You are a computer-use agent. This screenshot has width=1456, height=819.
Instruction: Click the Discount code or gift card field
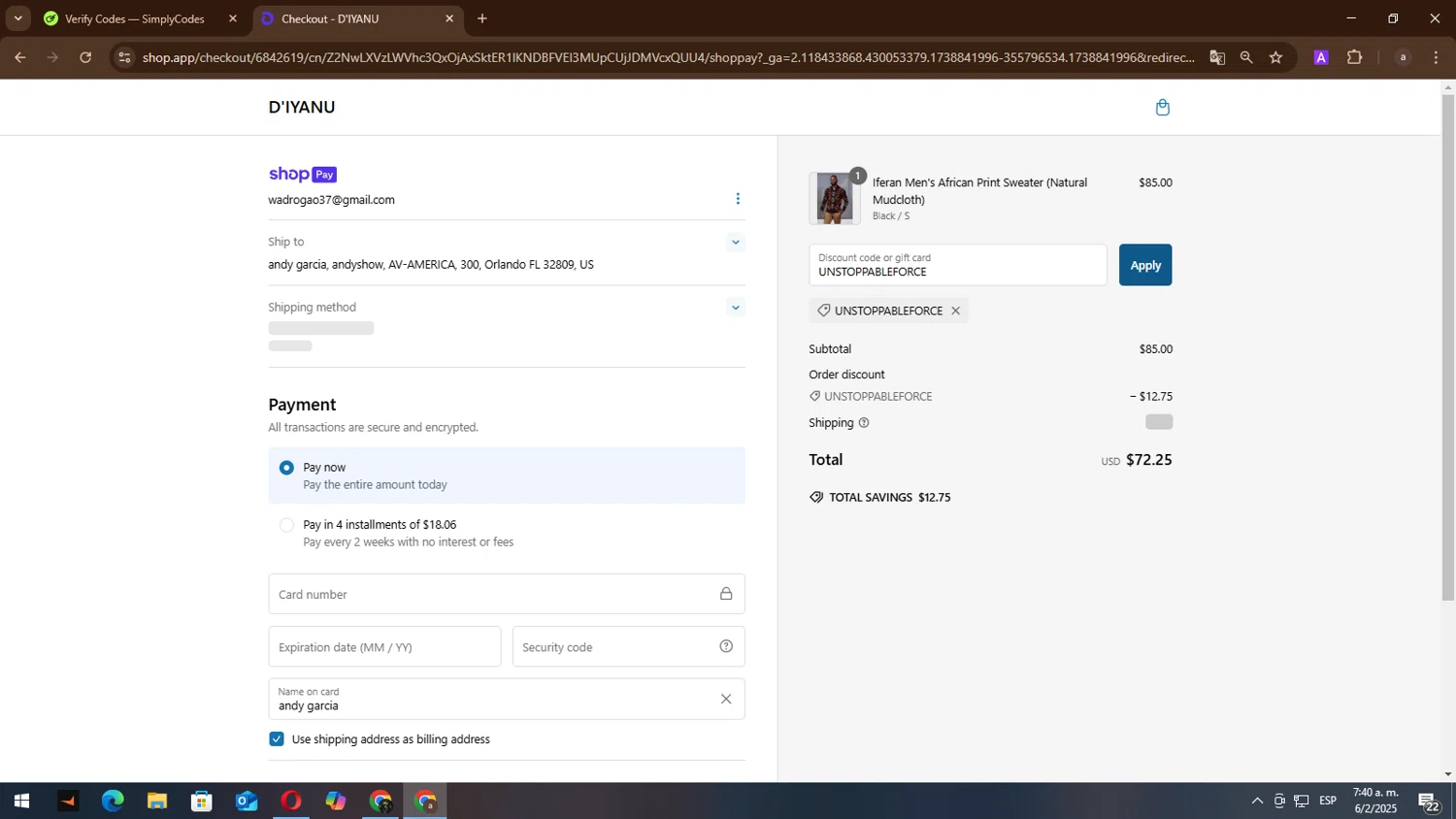click(x=958, y=265)
